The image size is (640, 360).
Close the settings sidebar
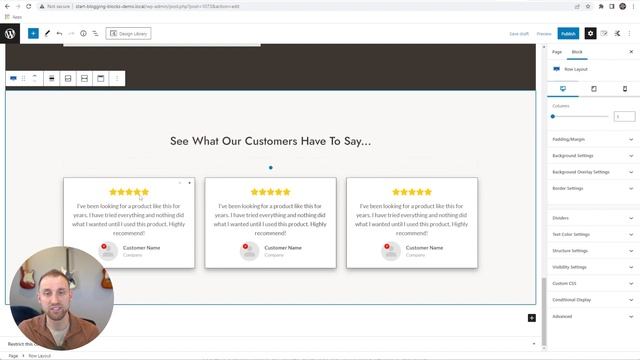click(x=631, y=52)
